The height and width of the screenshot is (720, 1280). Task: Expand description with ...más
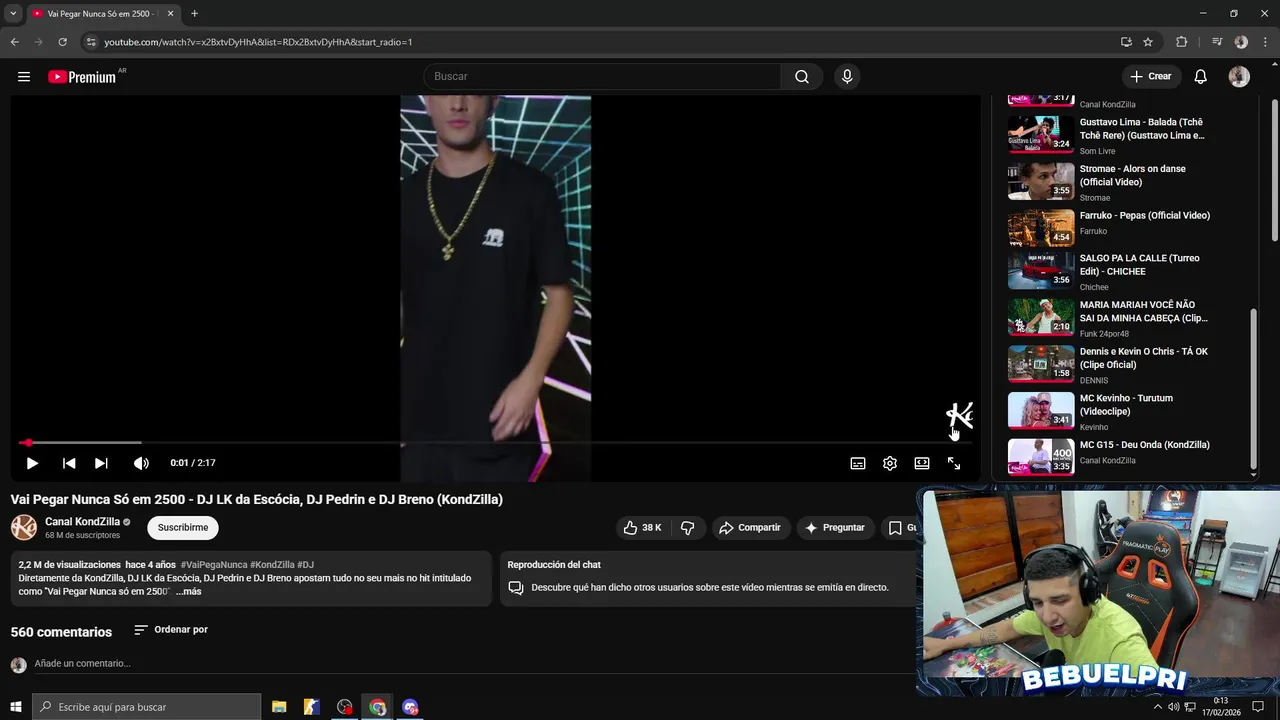(x=188, y=591)
